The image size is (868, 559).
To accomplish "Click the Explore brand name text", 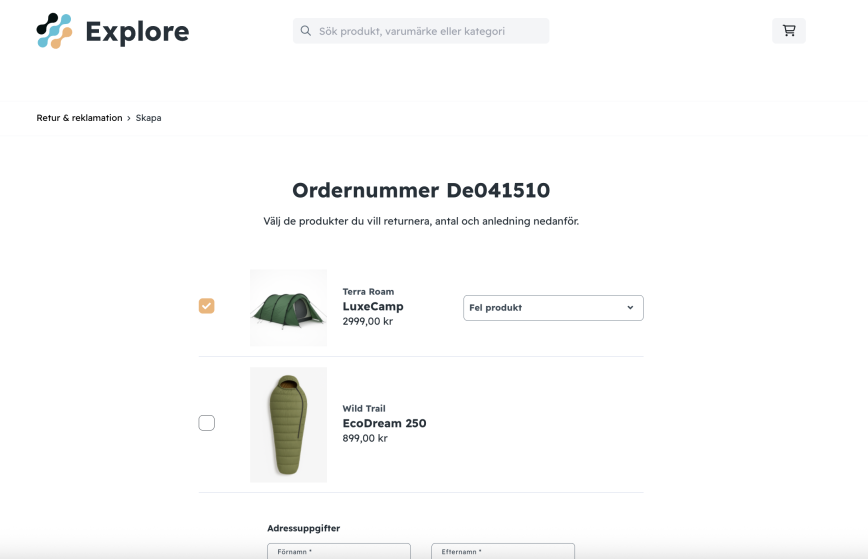I will point(137,32).
